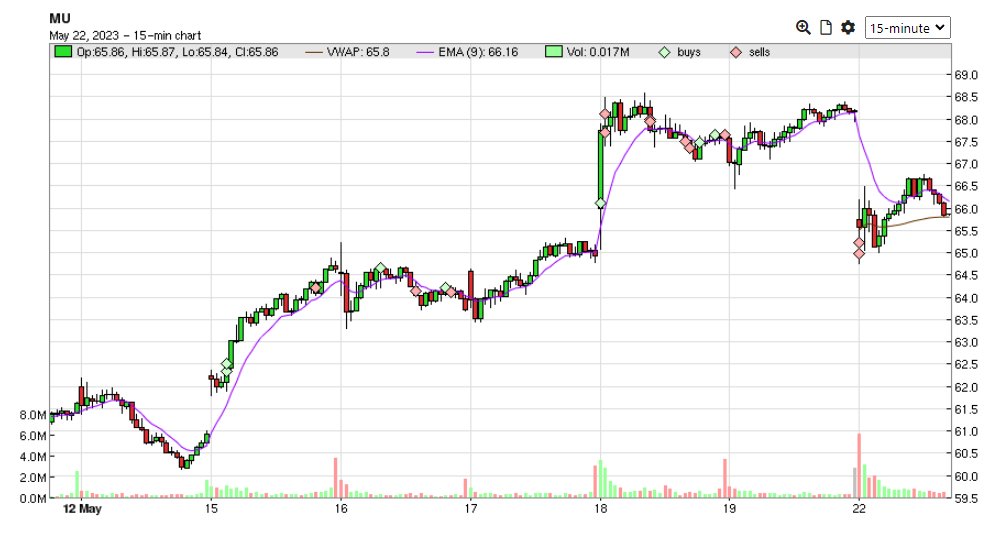
Task: Click the 4.0M volume axis label
Action: [x=33, y=456]
